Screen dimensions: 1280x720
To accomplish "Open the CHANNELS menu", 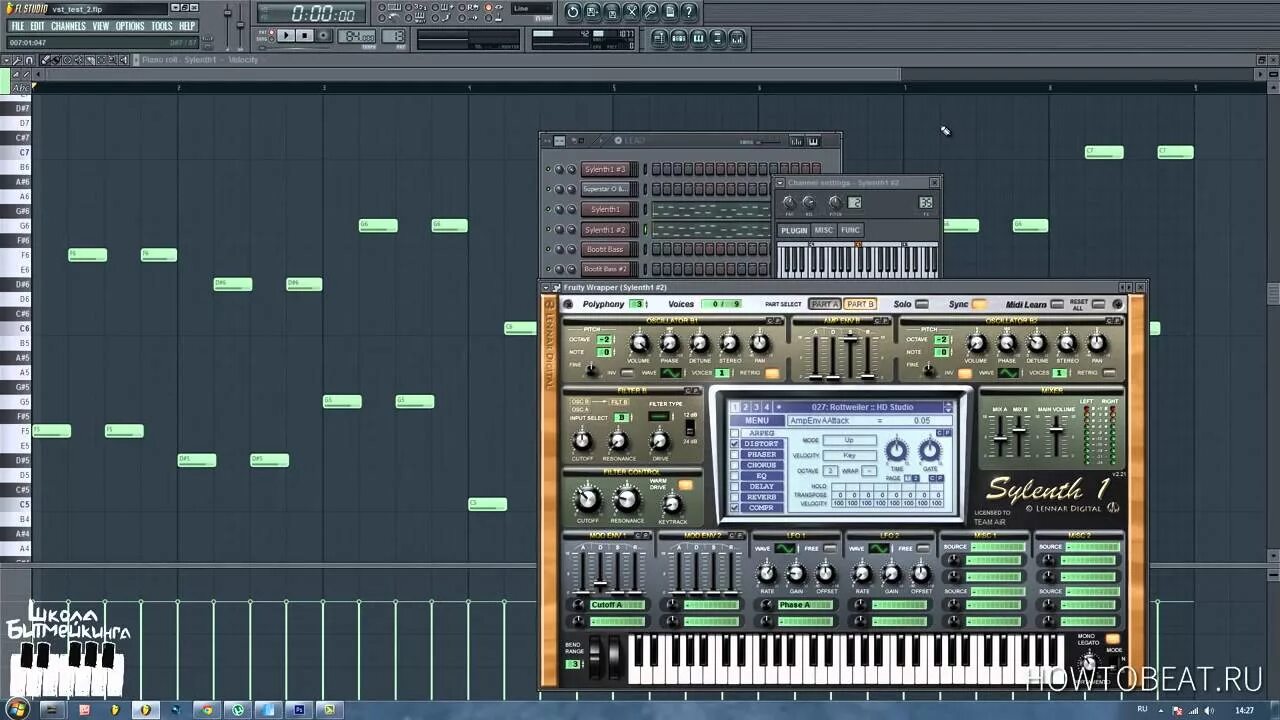I will (68, 26).
